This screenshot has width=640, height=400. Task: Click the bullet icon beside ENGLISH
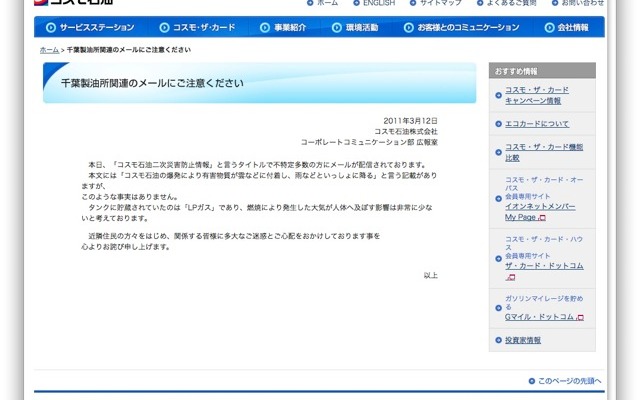(x=356, y=3)
